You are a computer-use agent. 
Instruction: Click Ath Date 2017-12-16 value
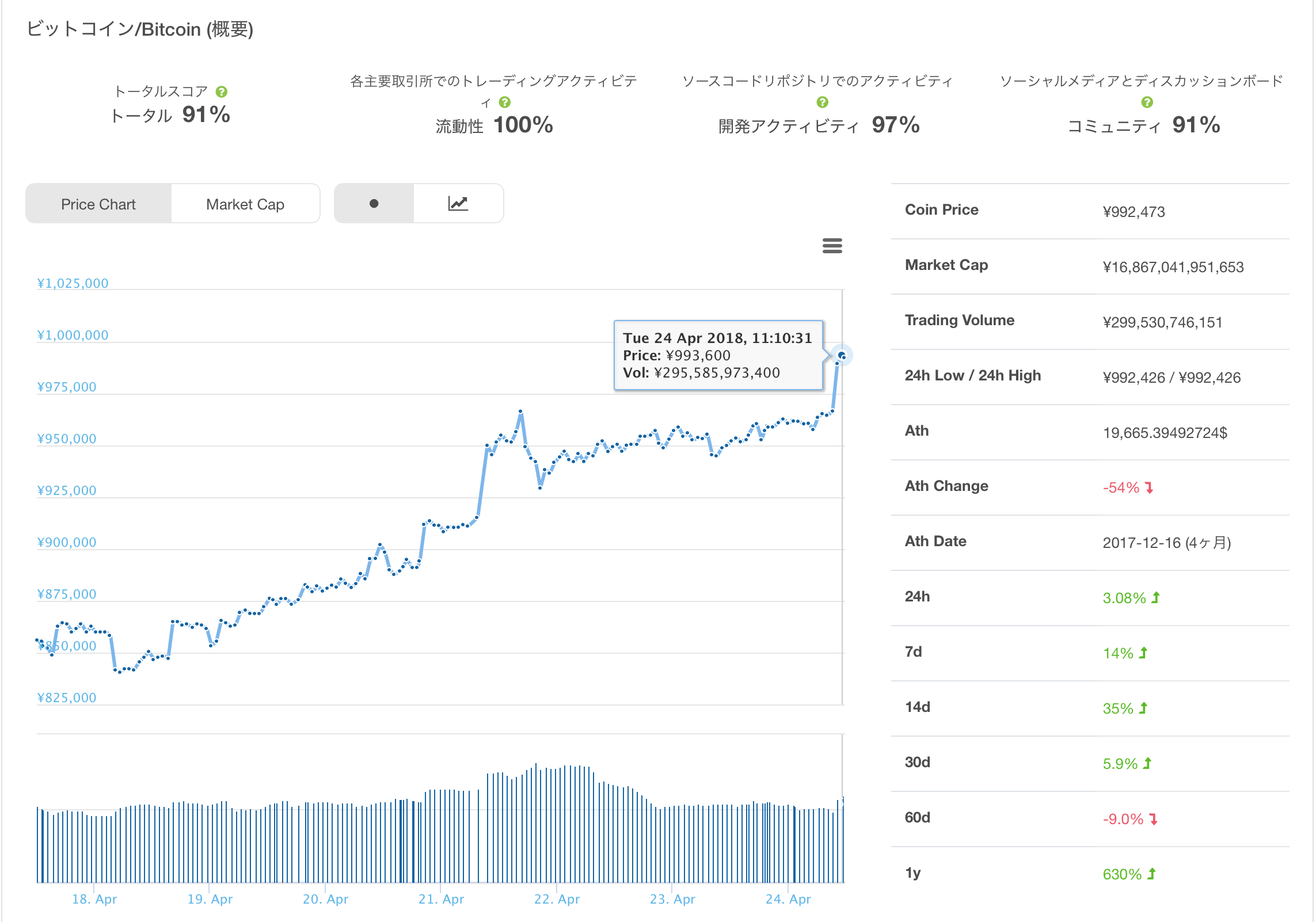point(1167,543)
